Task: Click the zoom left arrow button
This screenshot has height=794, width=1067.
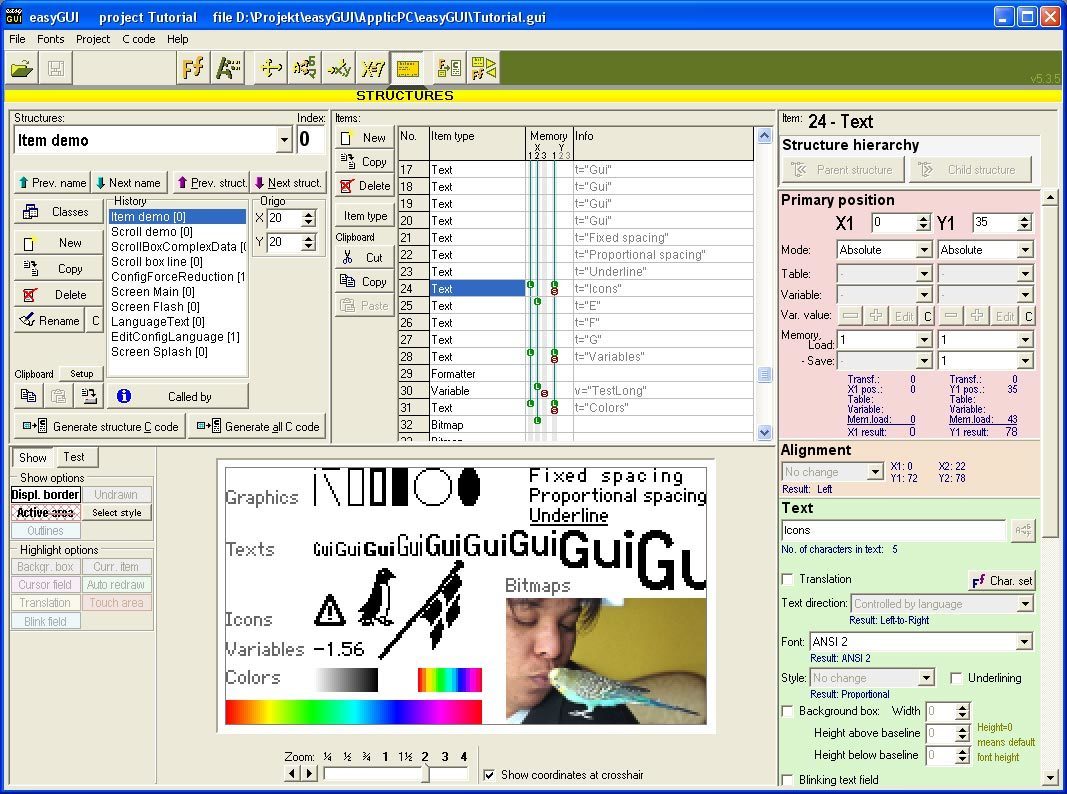Action: click(292, 773)
